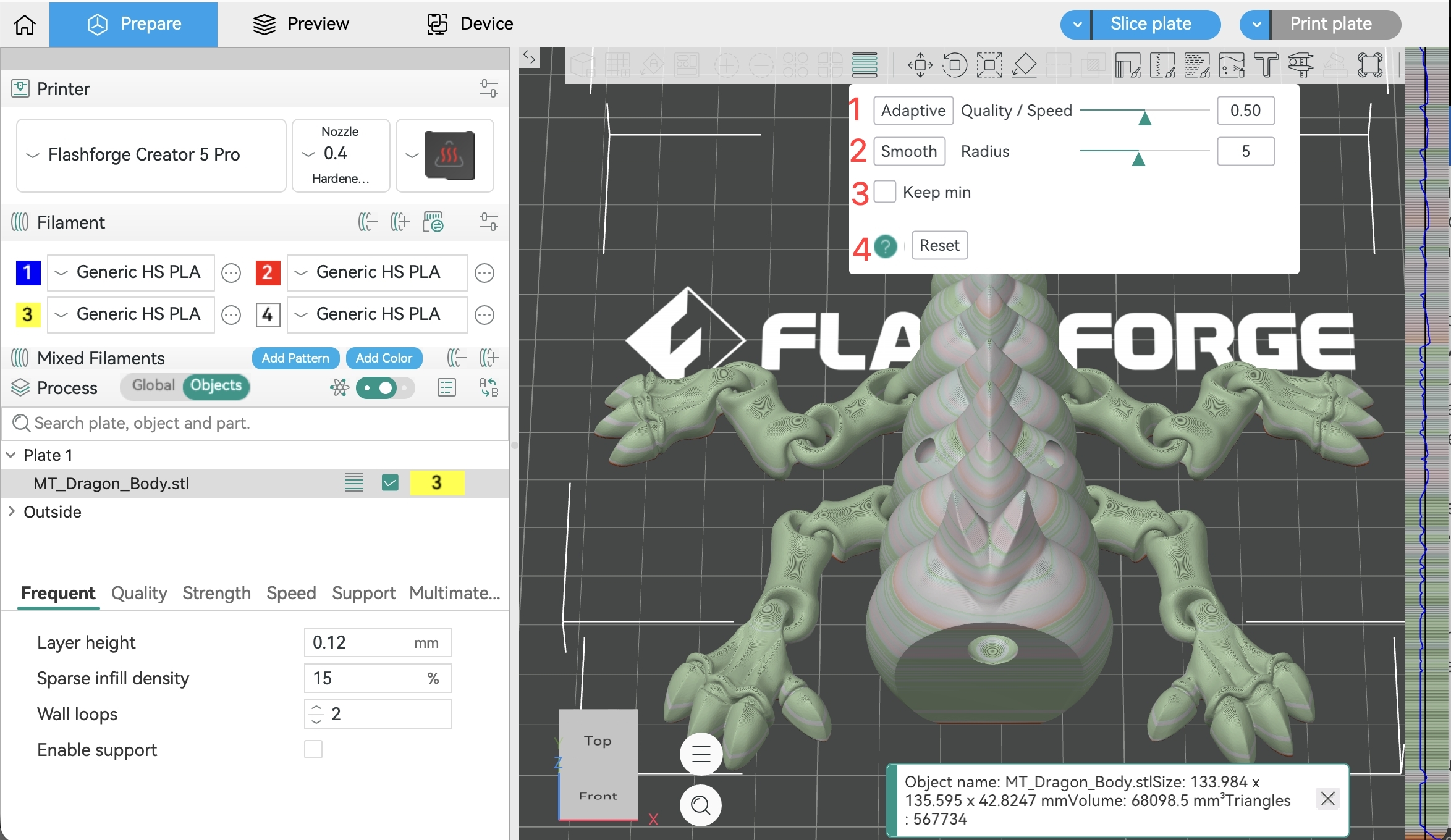Open the Fuzzy skin painting tool
The width and height of the screenshot is (1451, 840).
pyautogui.click(x=1197, y=65)
